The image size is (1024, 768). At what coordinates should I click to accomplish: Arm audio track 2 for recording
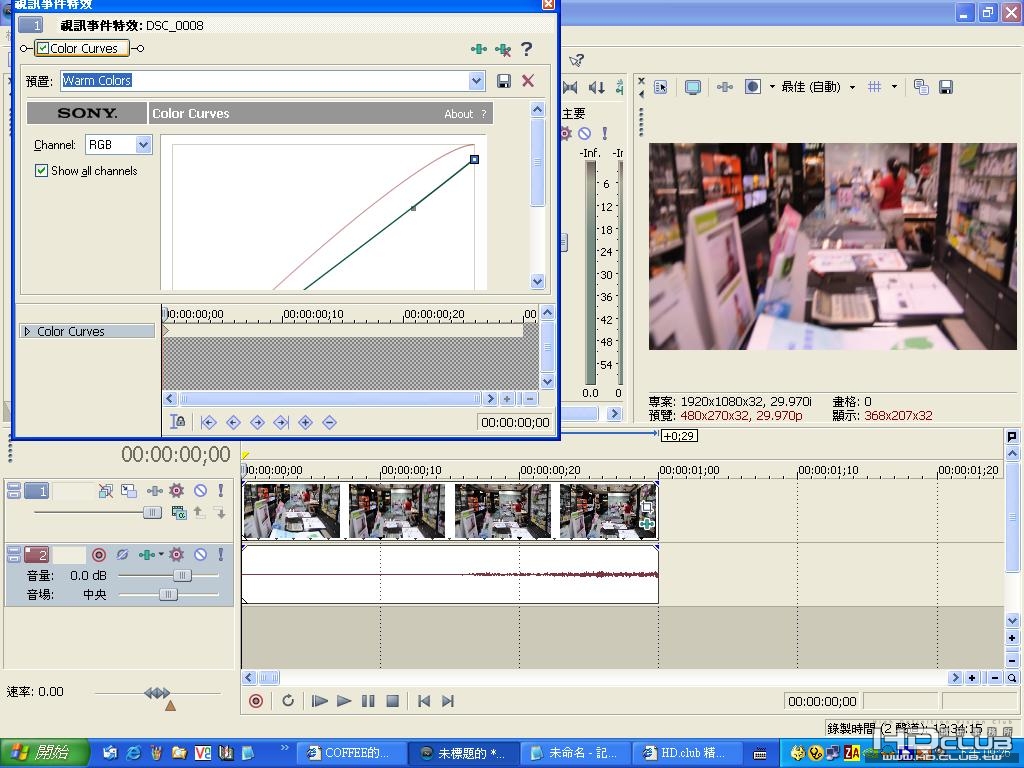click(x=99, y=554)
